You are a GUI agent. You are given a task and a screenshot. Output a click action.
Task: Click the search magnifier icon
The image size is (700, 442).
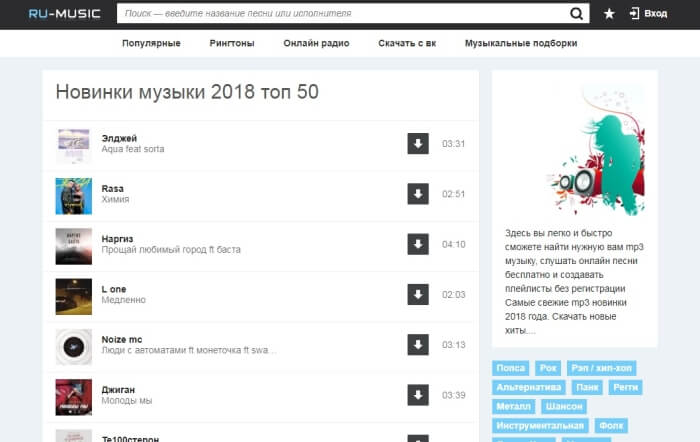point(576,14)
